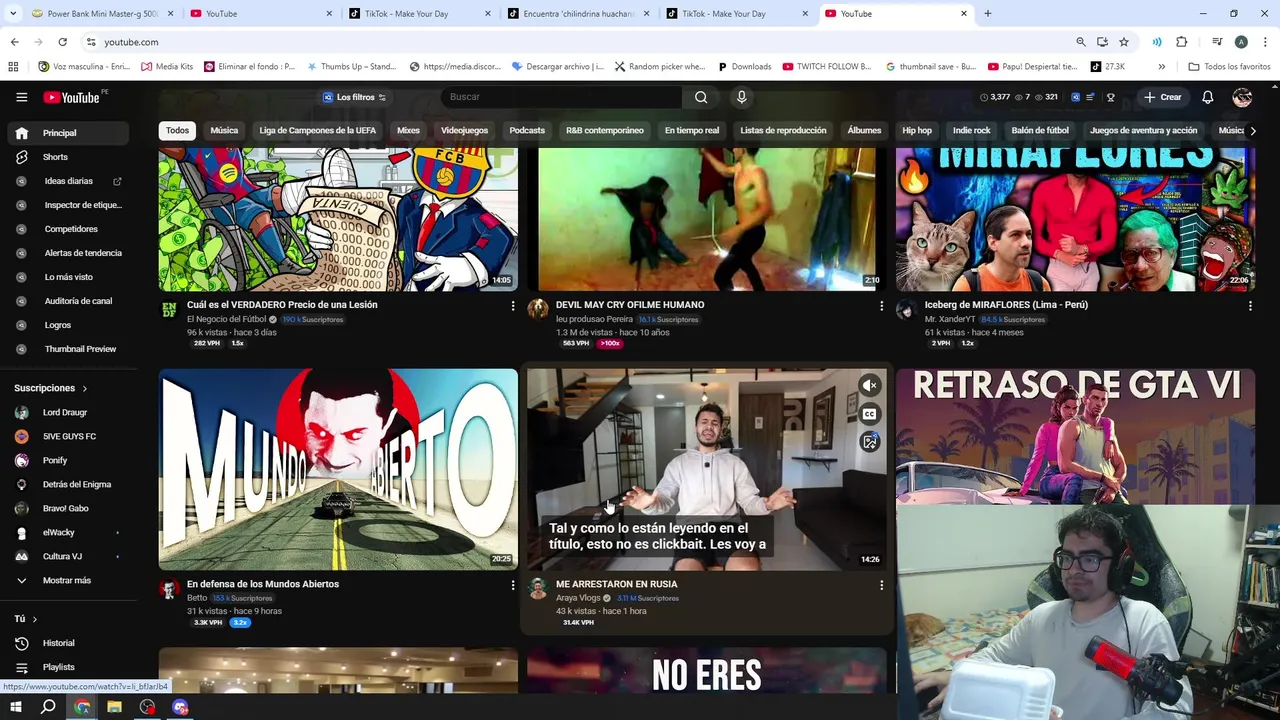Open Windows taskbar search

[x=48, y=707]
